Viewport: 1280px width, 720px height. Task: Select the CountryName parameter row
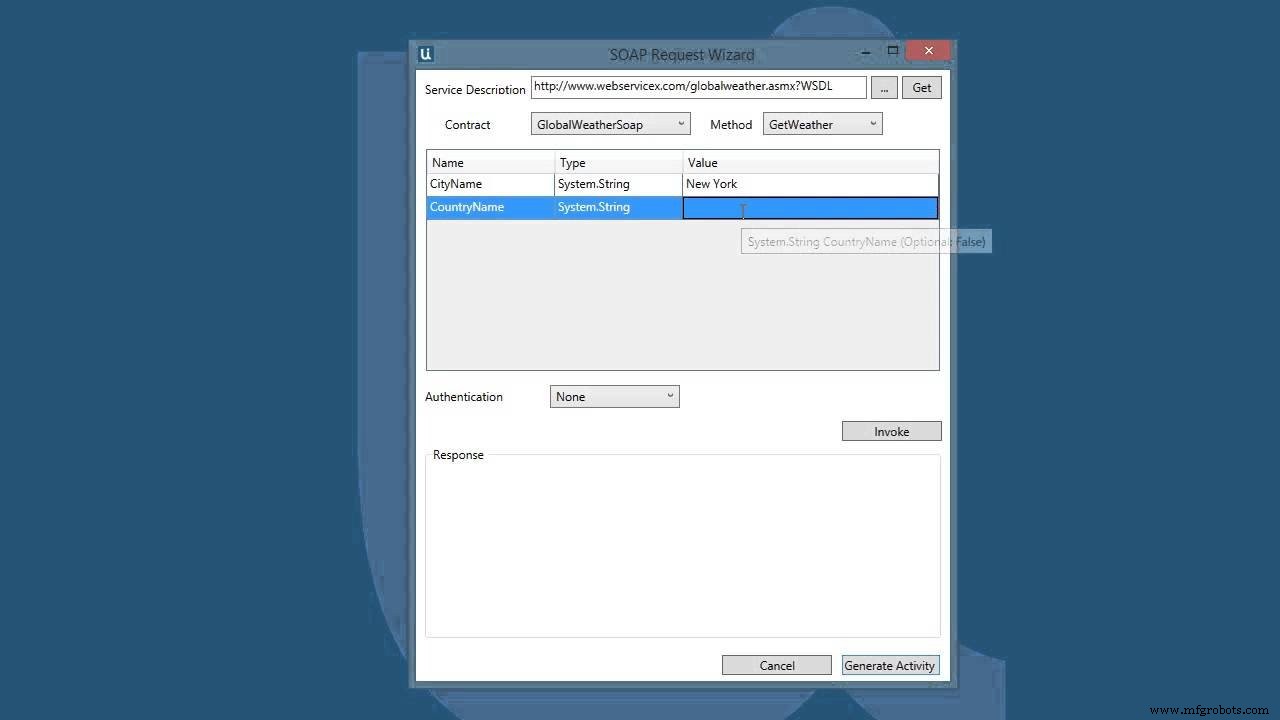coord(489,207)
